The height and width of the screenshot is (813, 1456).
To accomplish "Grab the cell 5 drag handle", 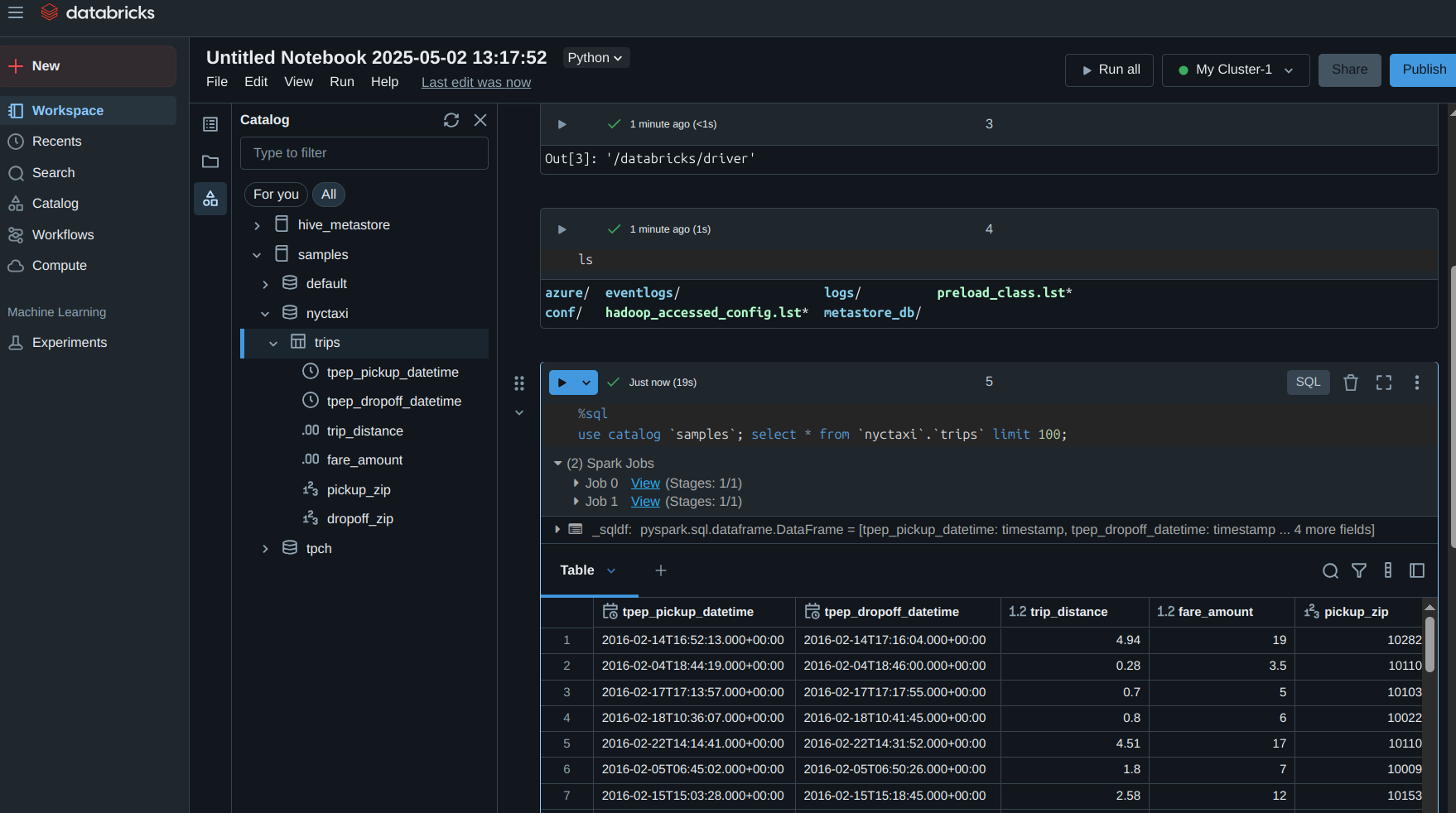I will (519, 383).
